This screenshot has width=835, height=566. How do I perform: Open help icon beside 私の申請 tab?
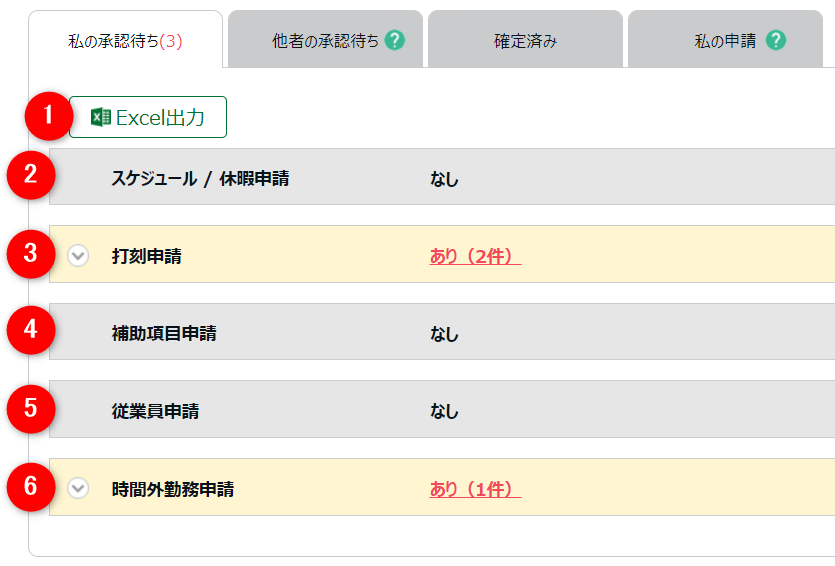(775, 41)
